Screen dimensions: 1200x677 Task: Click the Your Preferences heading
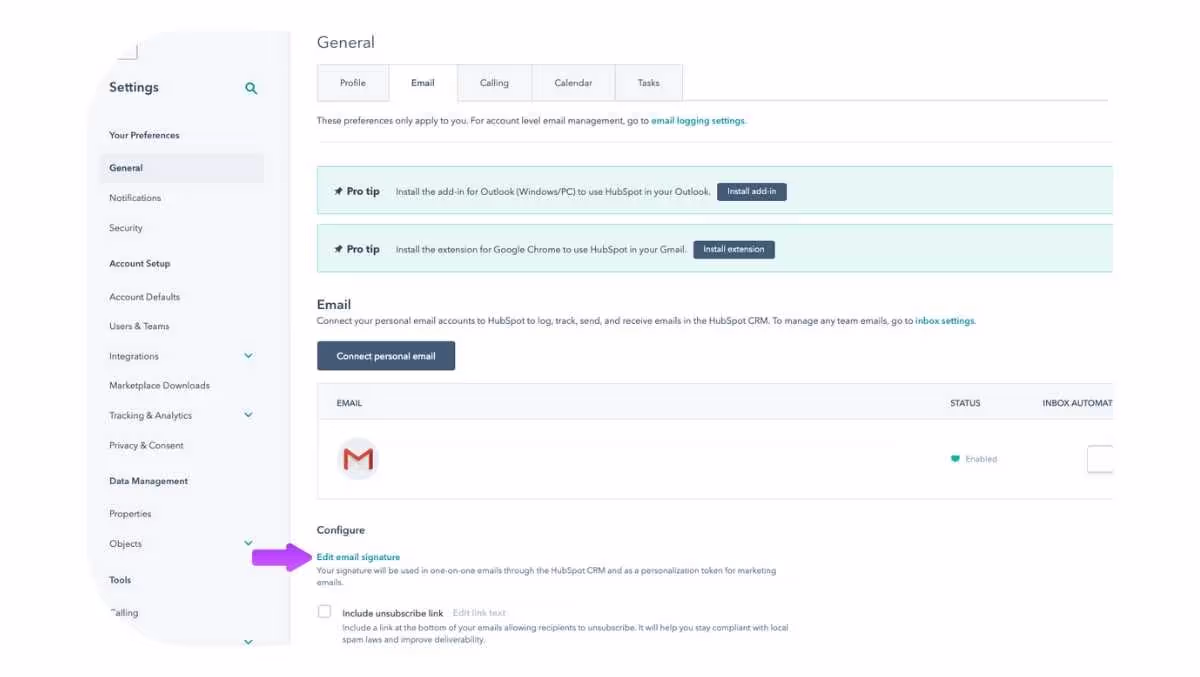(144, 135)
